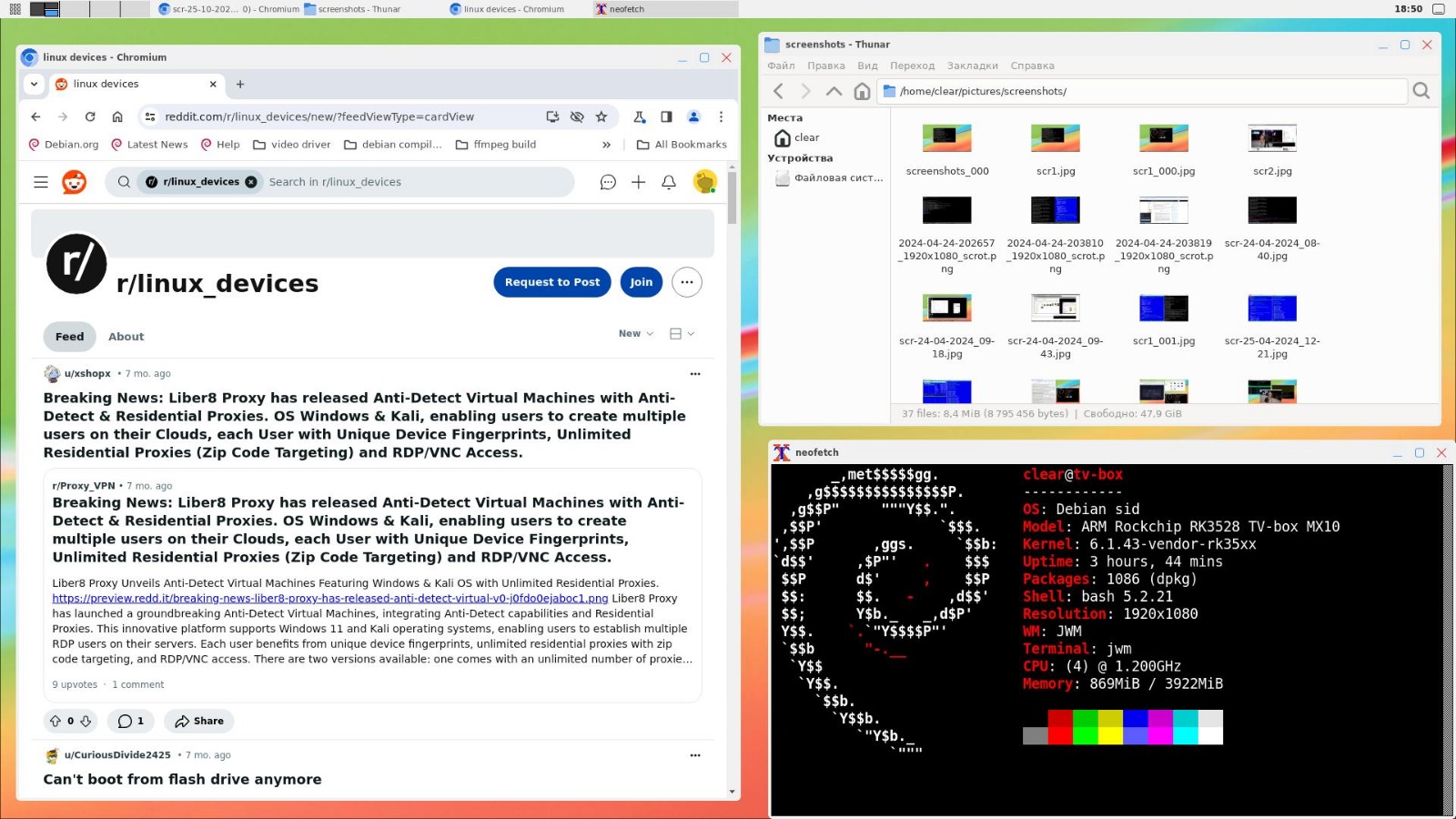
Task: Close the linux devices browser tab
Action: click(213, 84)
